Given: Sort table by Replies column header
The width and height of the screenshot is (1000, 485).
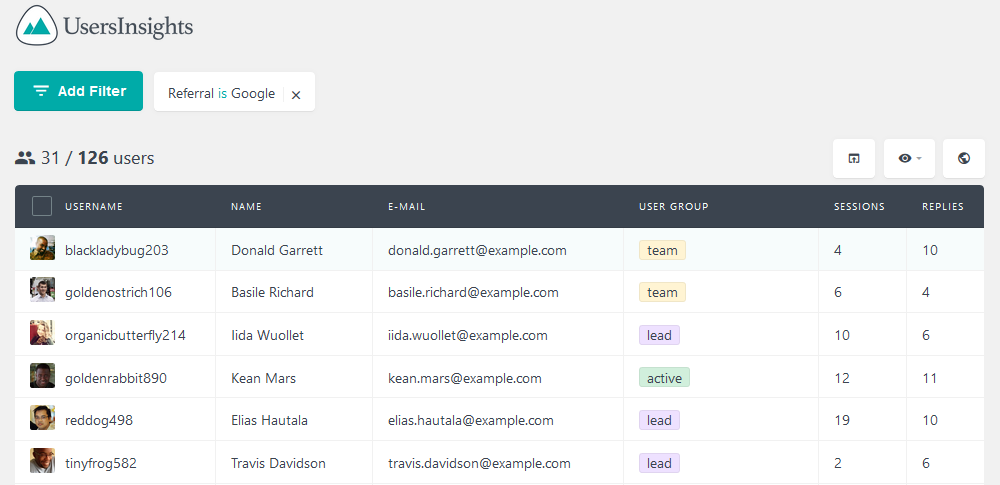Looking at the screenshot, I should (x=943, y=207).
